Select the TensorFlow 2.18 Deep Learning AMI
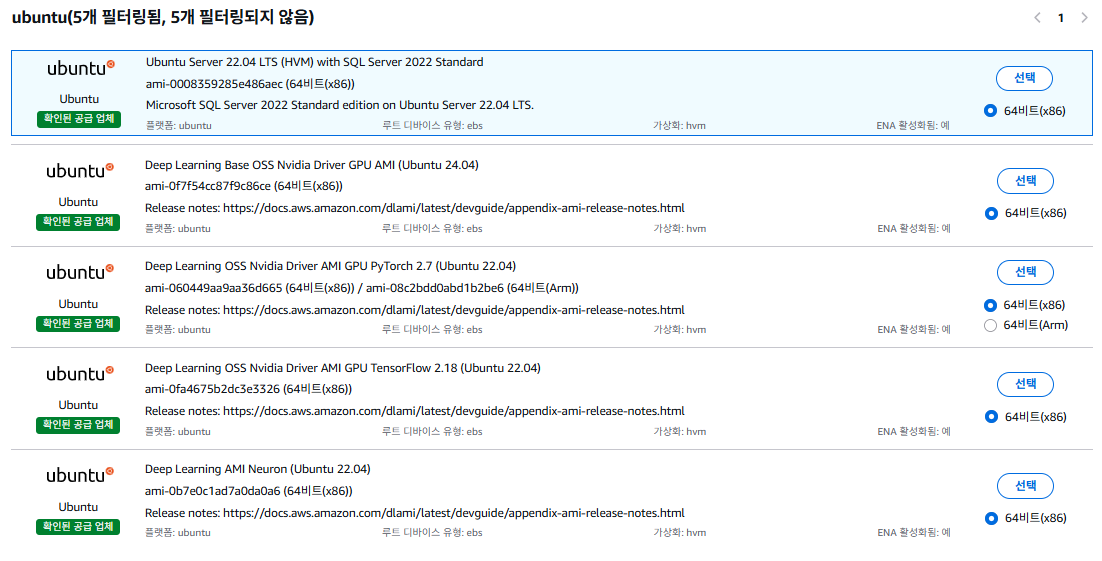The image size is (1102, 561). coord(1025,384)
